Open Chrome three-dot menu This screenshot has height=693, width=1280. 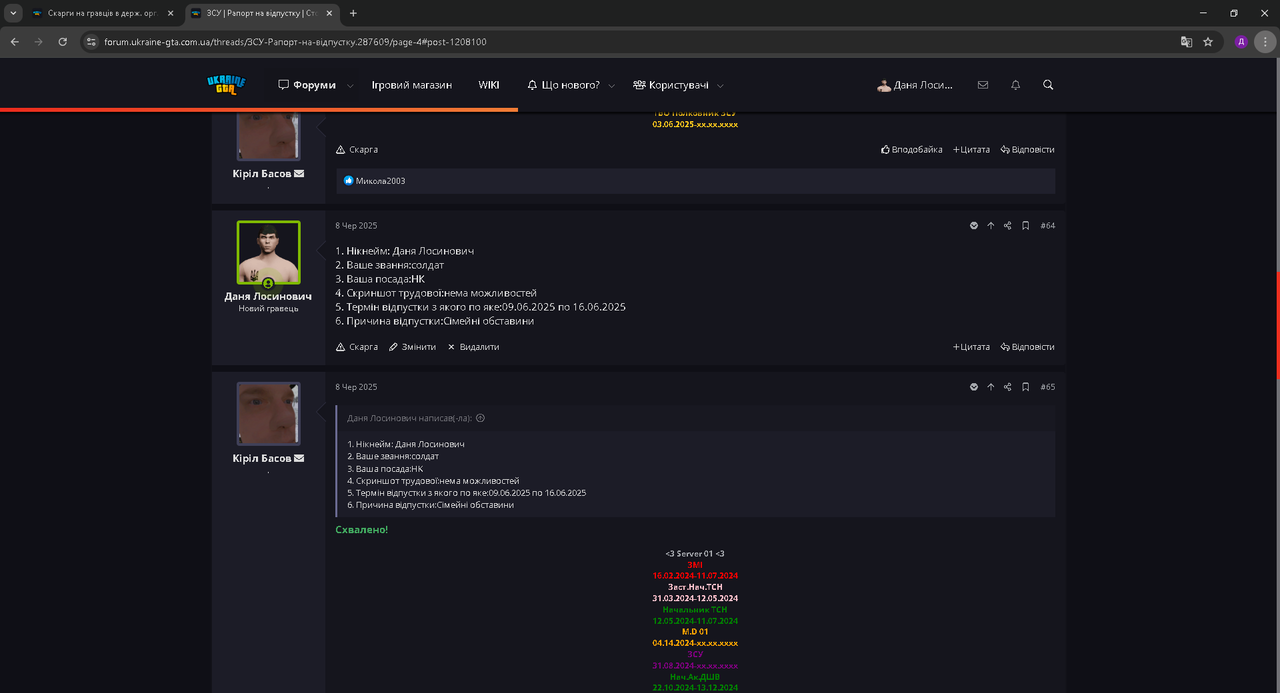pyautogui.click(x=1264, y=42)
